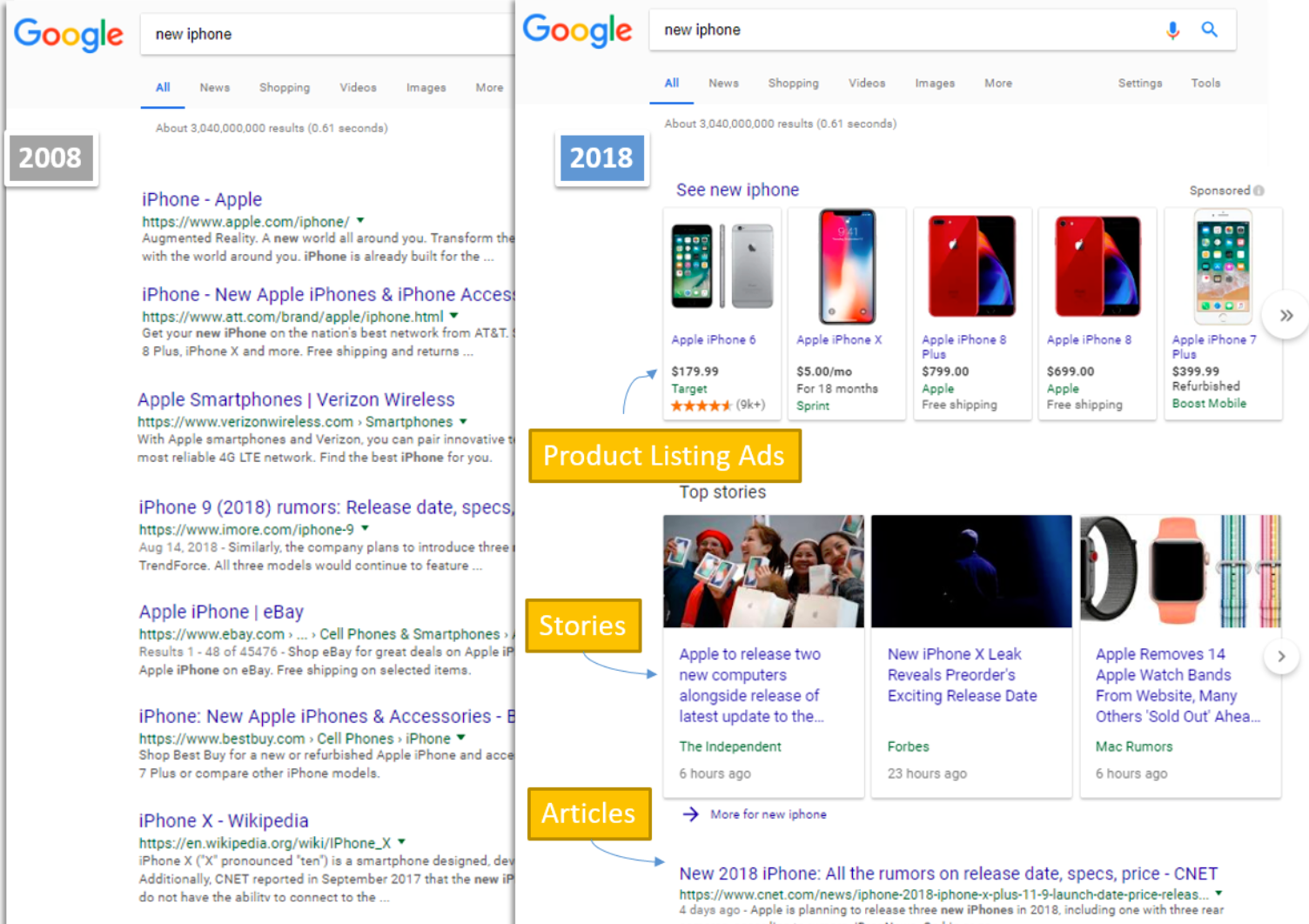Click red iPhone 8 $699.00 product image
Viewport: 1309px width, 924px height.
pos(1098,266)
